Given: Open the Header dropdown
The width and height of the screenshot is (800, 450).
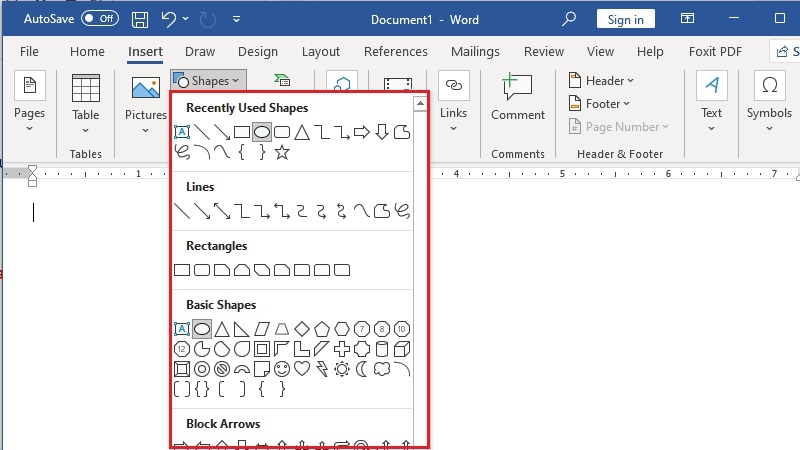Looking at the screenshot, I should click(601, 81).
